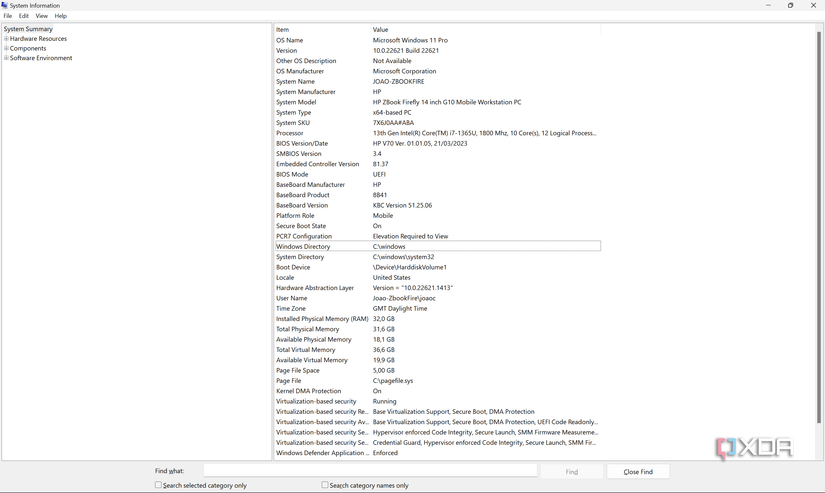Select the Windows Directory row

pyautogui.click(x=437, y=246)
